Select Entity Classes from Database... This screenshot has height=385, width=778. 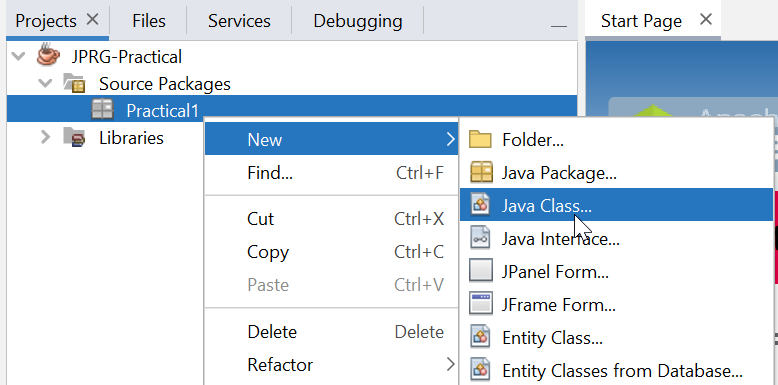[616, 370]
